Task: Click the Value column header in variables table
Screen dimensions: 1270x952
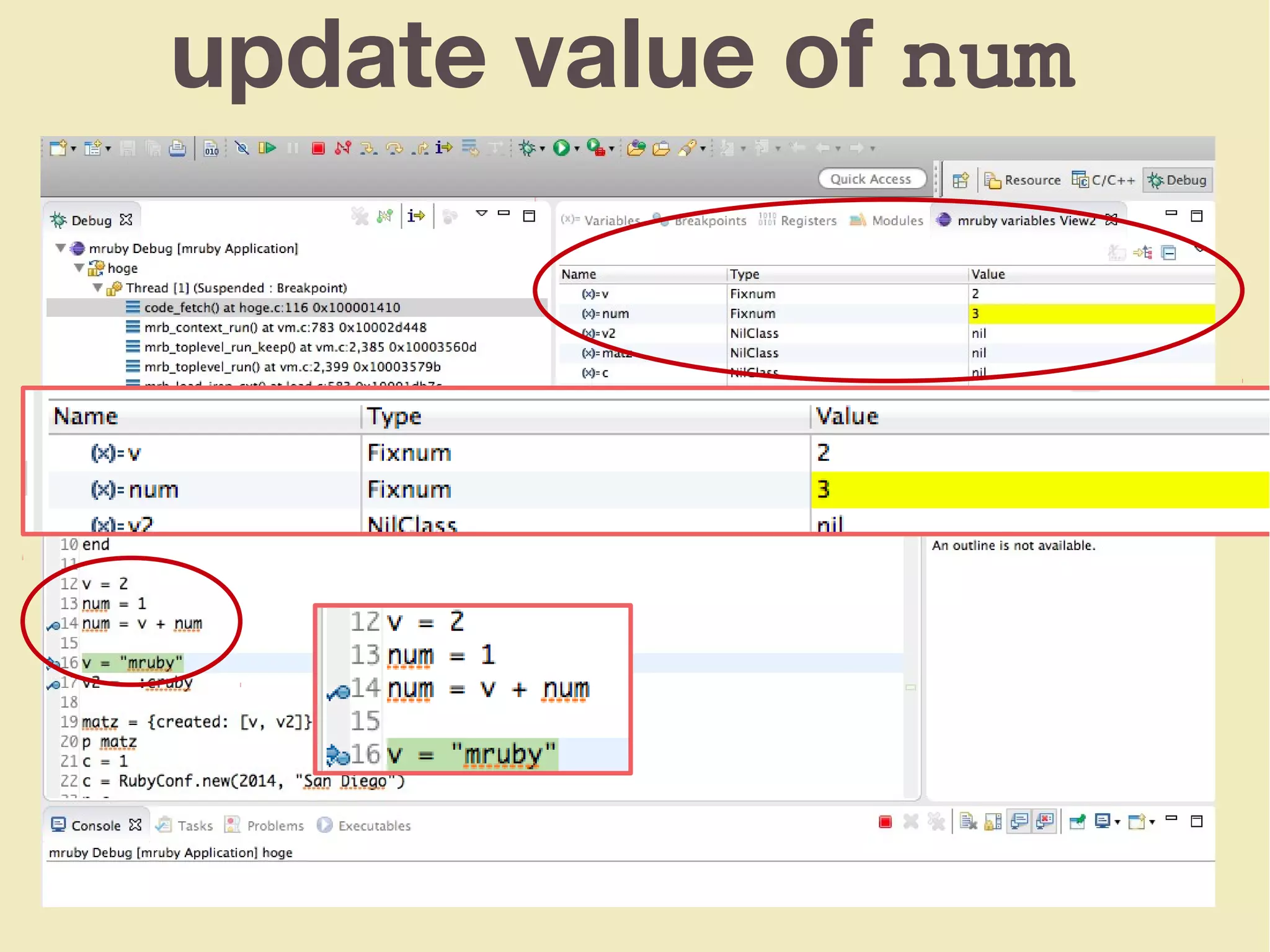Action: tap(1091, 274)
